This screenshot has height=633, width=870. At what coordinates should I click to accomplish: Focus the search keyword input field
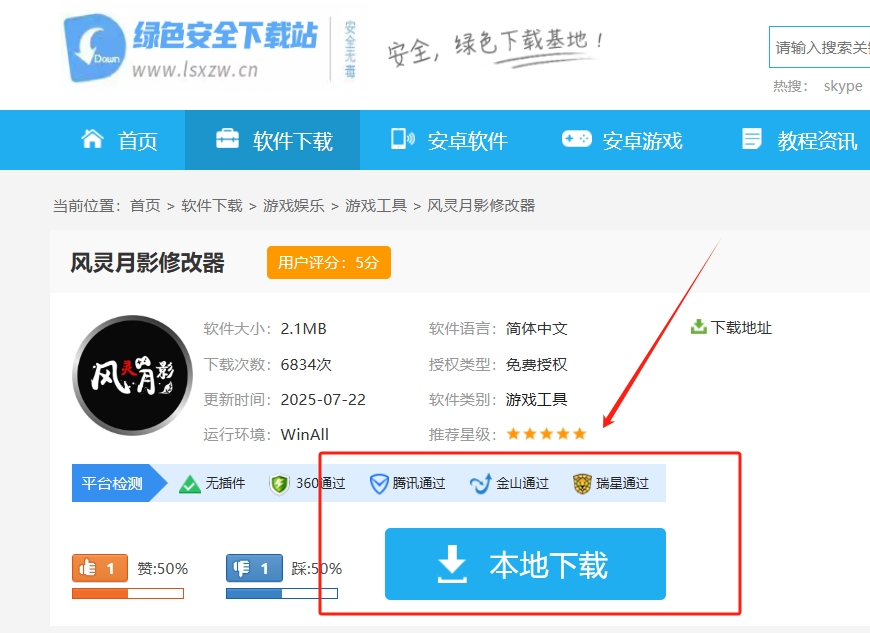coord(820,47)
